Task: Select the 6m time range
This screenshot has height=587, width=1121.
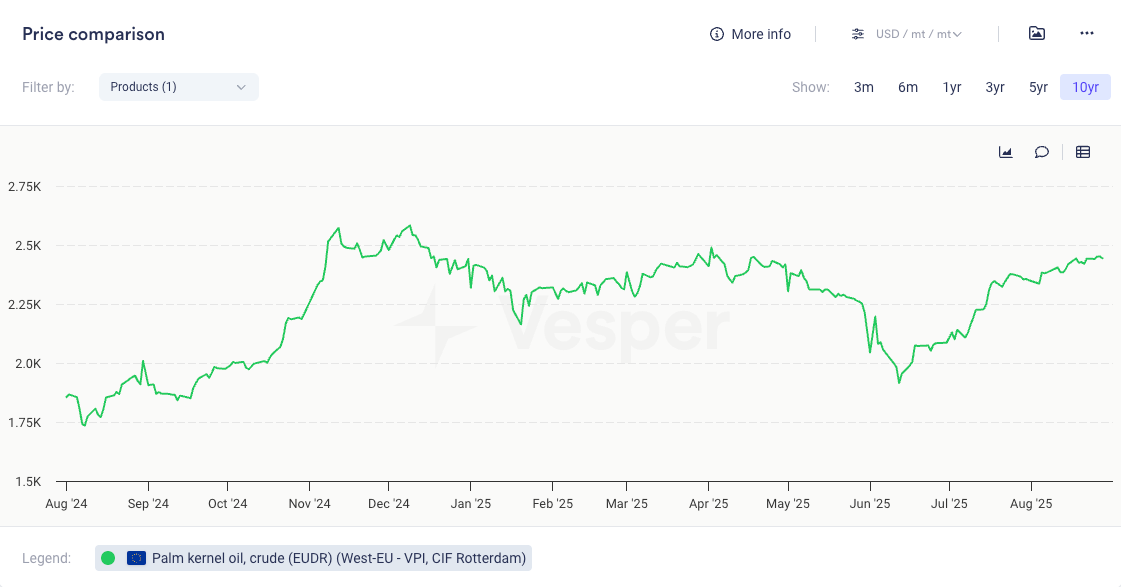Action: (x=908, y=87)
